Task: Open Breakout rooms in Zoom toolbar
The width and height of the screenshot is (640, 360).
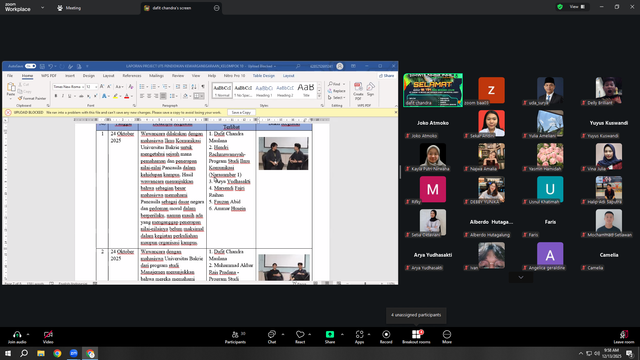Action: tap(416, 337)
